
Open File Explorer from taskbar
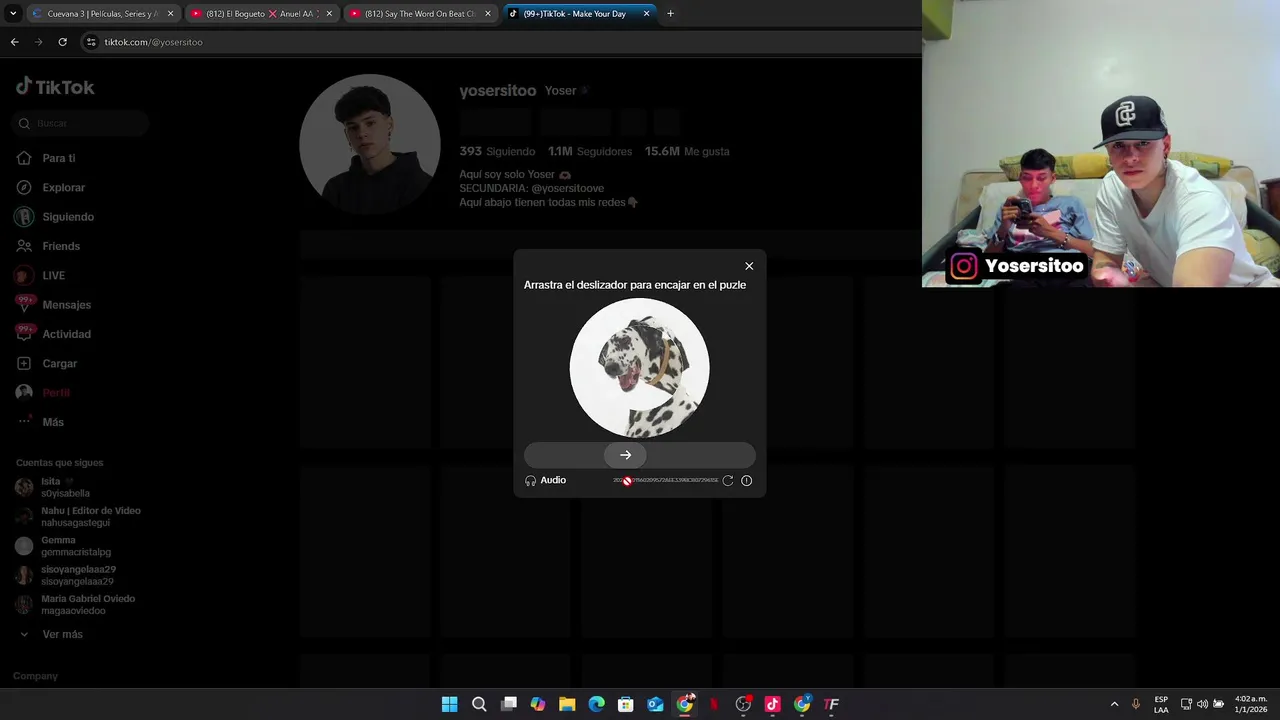click(x=567, y=704)
